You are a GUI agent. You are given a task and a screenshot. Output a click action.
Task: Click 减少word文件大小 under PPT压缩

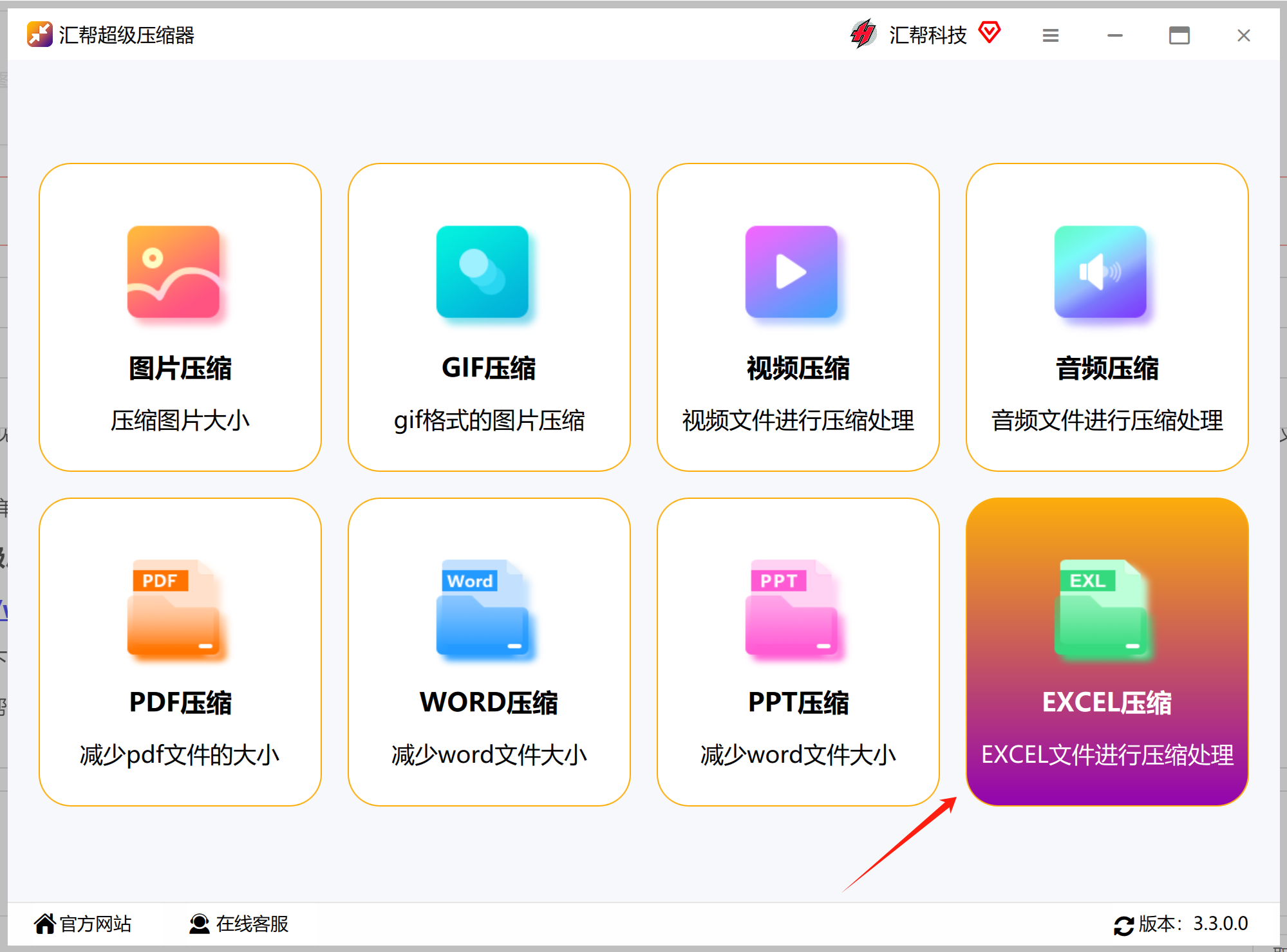coord(798,754)
